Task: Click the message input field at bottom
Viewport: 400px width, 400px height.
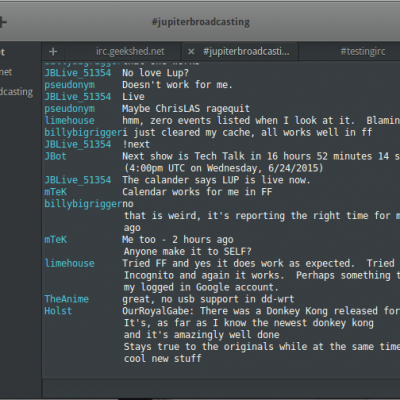Action: point(221,389)
